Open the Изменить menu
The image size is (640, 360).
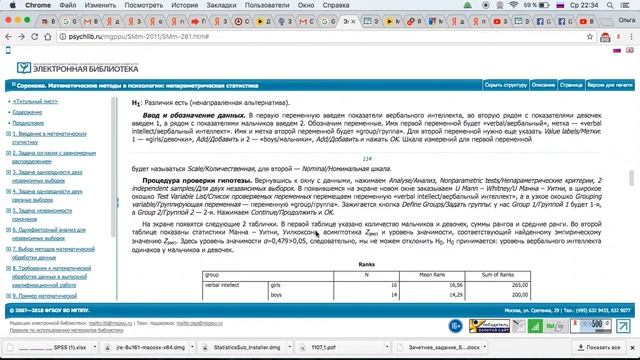[100, 5]
